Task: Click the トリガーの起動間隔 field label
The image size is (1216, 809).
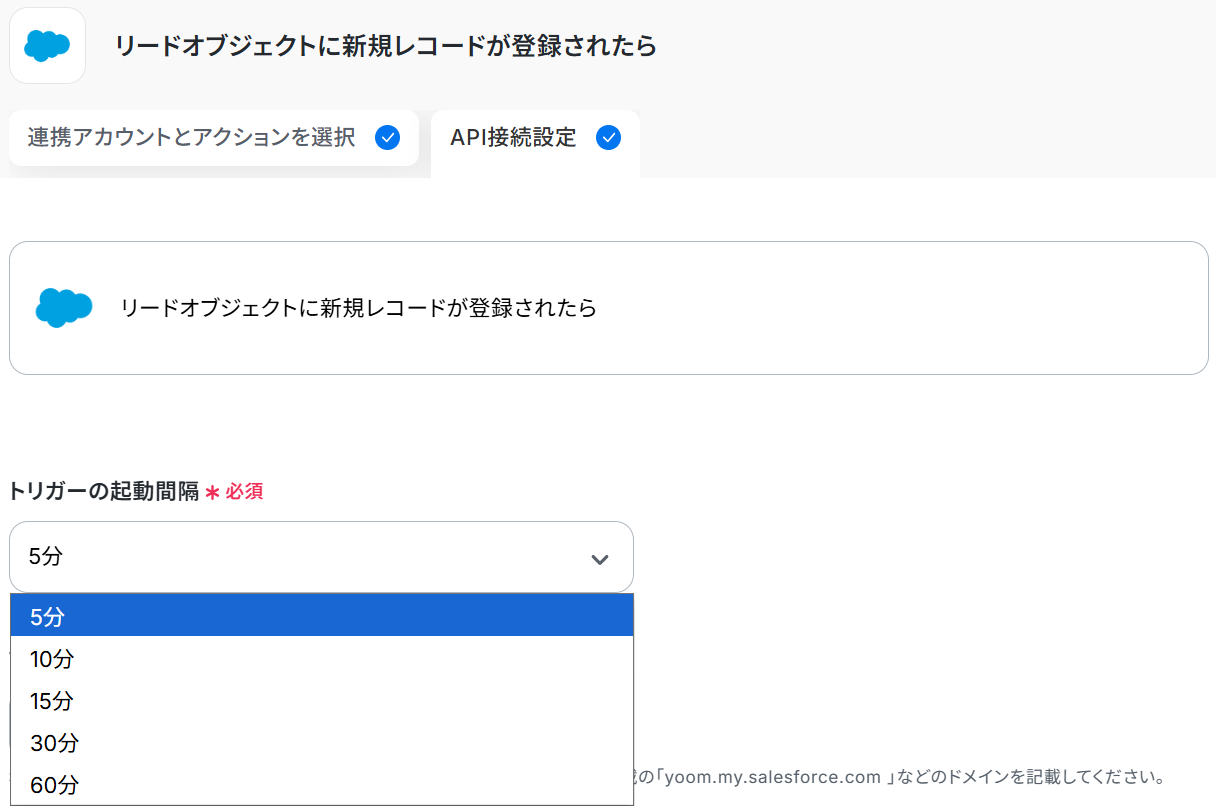Action: (x=104, y=492)
